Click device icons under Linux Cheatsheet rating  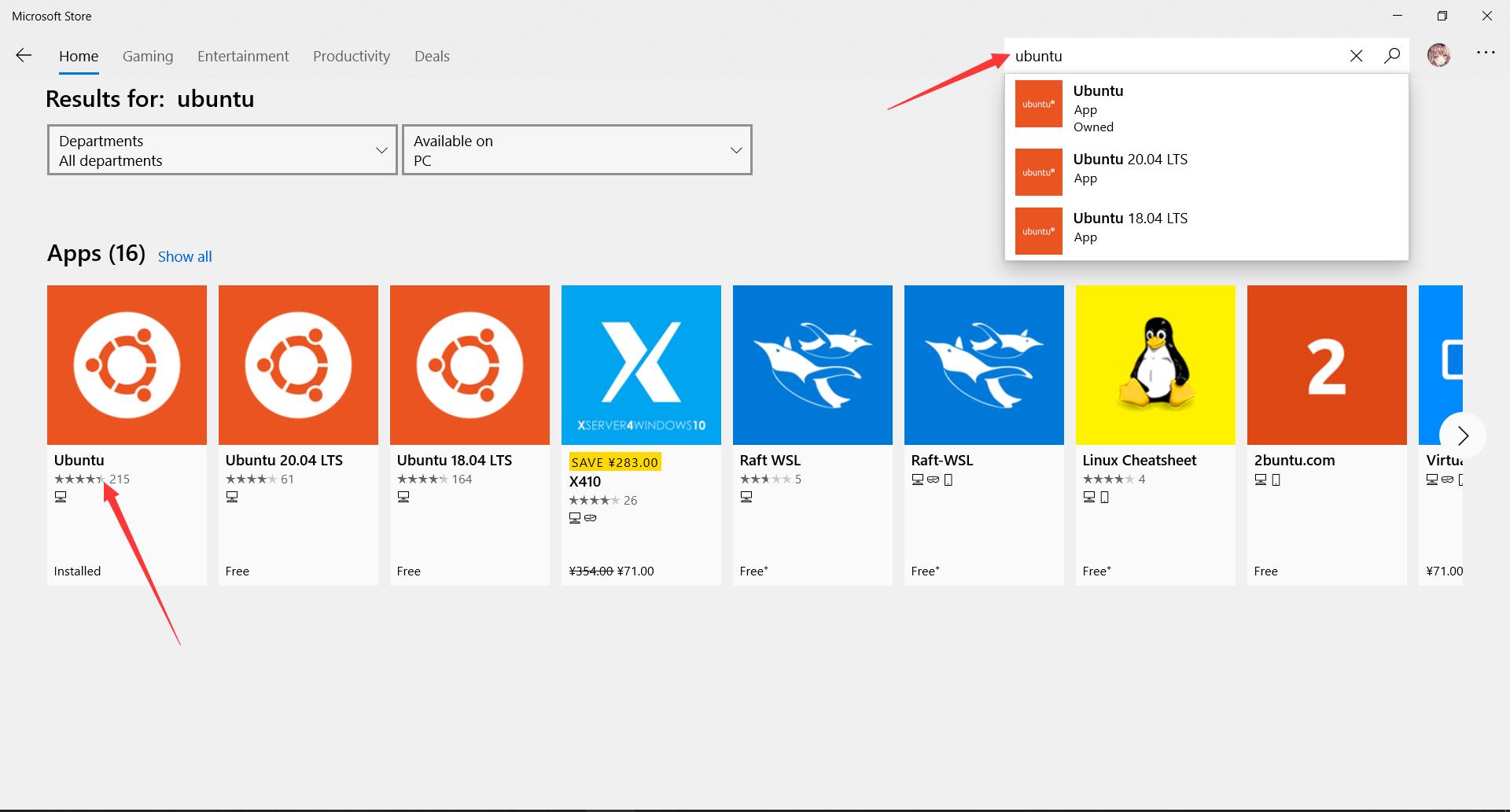click(x=1096, y=497)
